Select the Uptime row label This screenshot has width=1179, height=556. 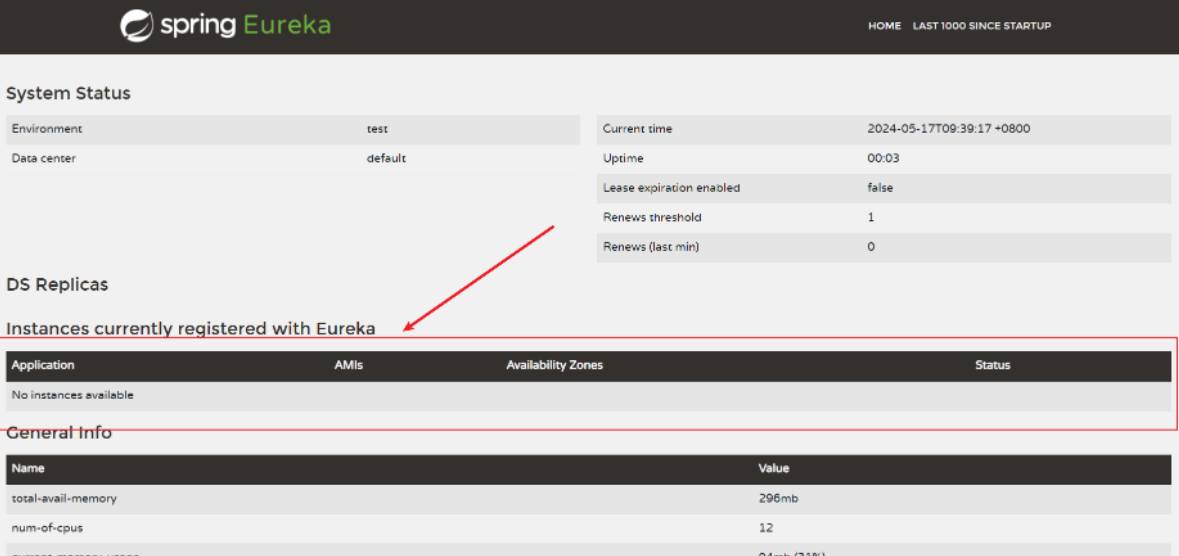(x=623, y=158)
